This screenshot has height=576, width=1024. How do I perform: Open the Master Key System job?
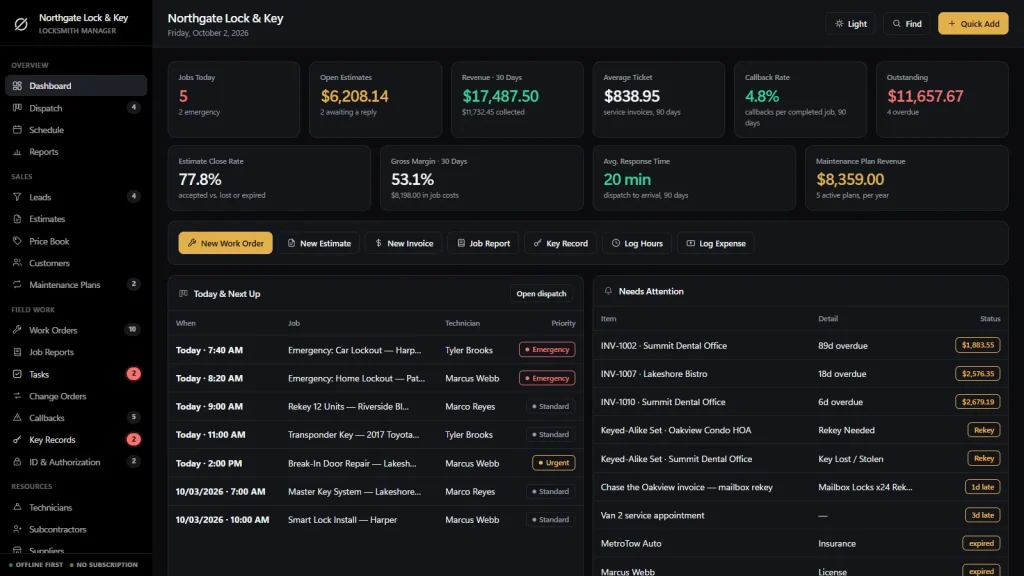376,491
